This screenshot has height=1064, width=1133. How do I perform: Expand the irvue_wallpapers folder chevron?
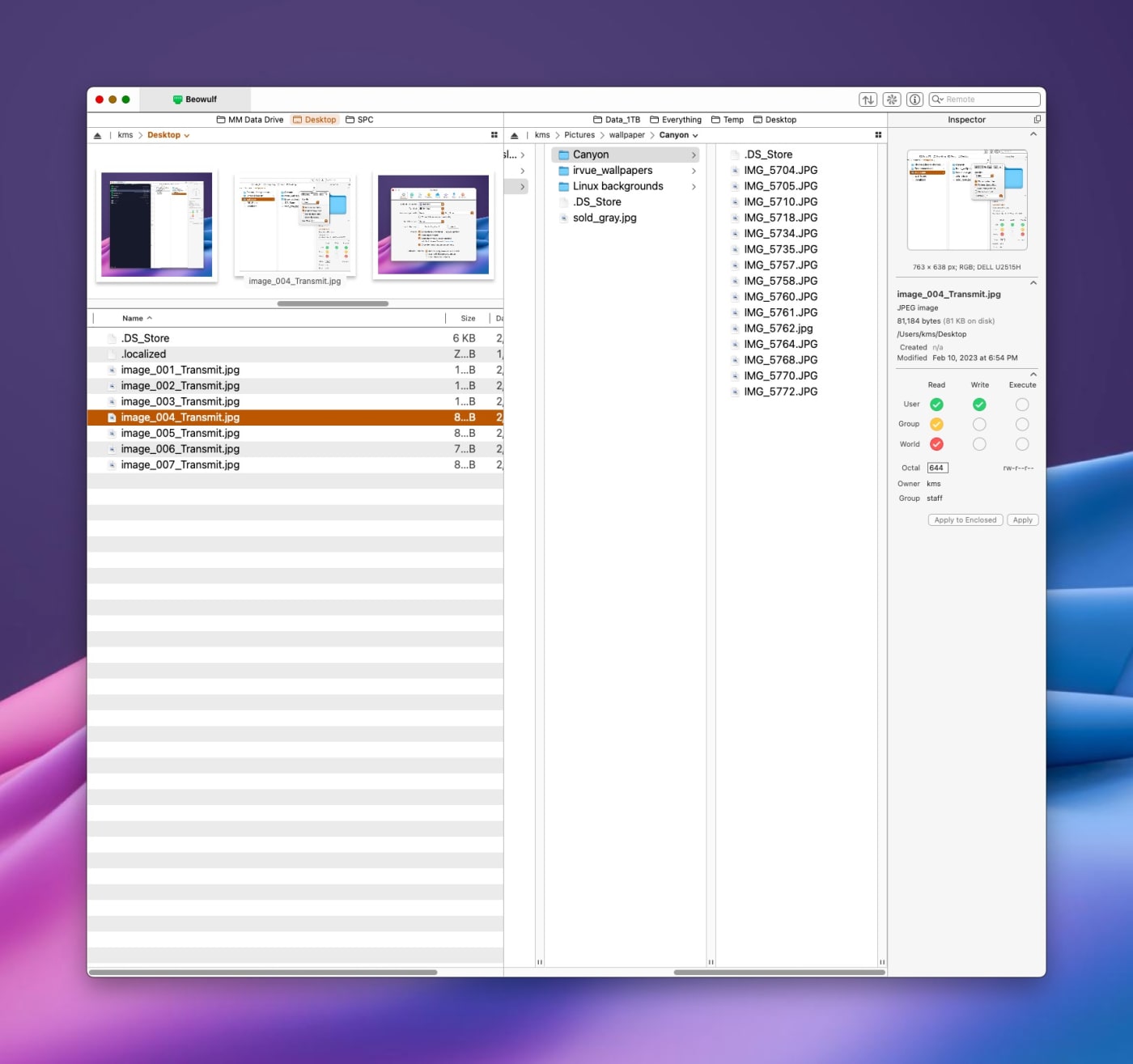[x=693, y=171]
